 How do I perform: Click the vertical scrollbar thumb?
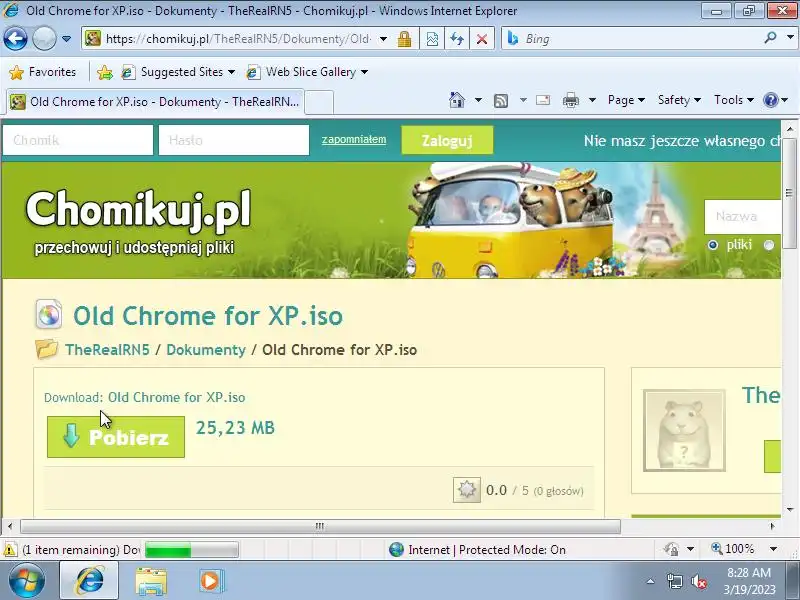click(x=789, y=192)
